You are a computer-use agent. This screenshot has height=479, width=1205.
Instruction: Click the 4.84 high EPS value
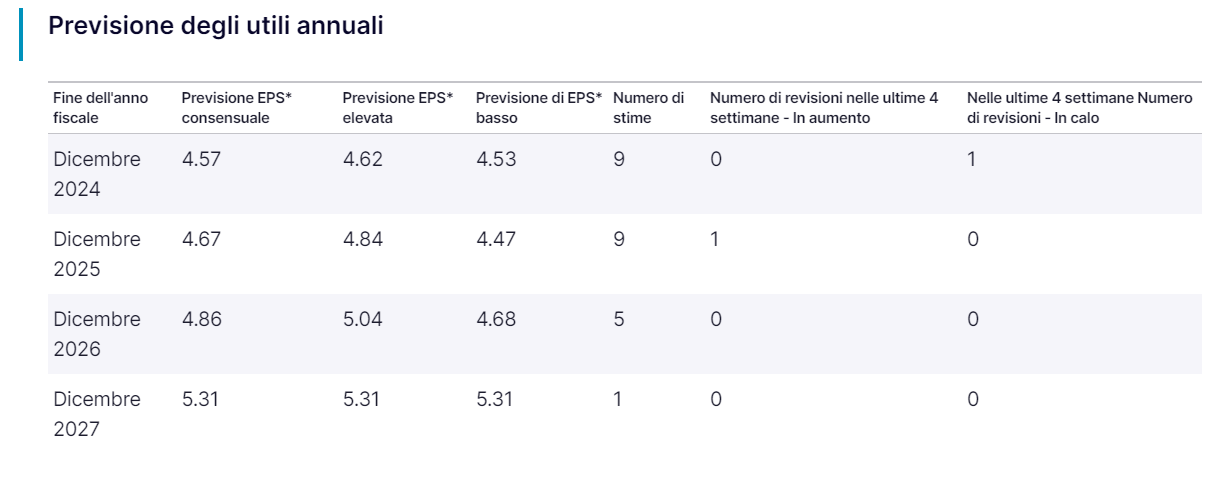pos(363,239)
